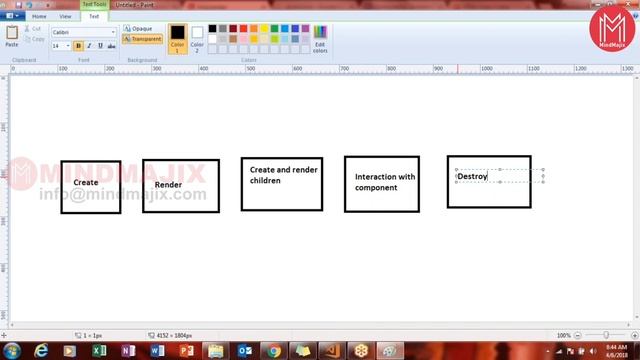Viewport: 640px width, 360px height.
Task: Toggle Underline text formatting
Action: (100, 46)
